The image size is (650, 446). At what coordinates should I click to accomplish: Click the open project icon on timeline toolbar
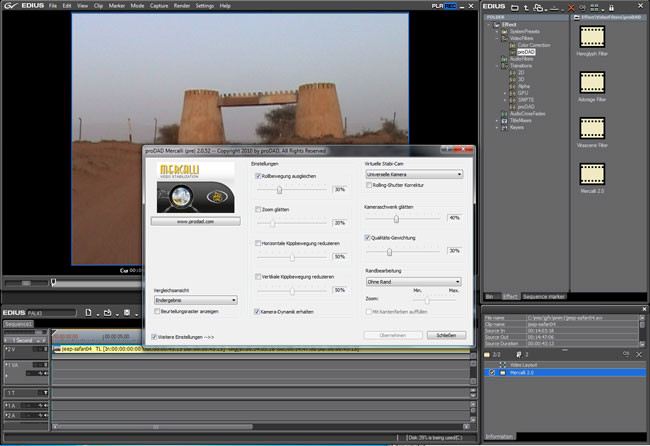click(107, 312)
